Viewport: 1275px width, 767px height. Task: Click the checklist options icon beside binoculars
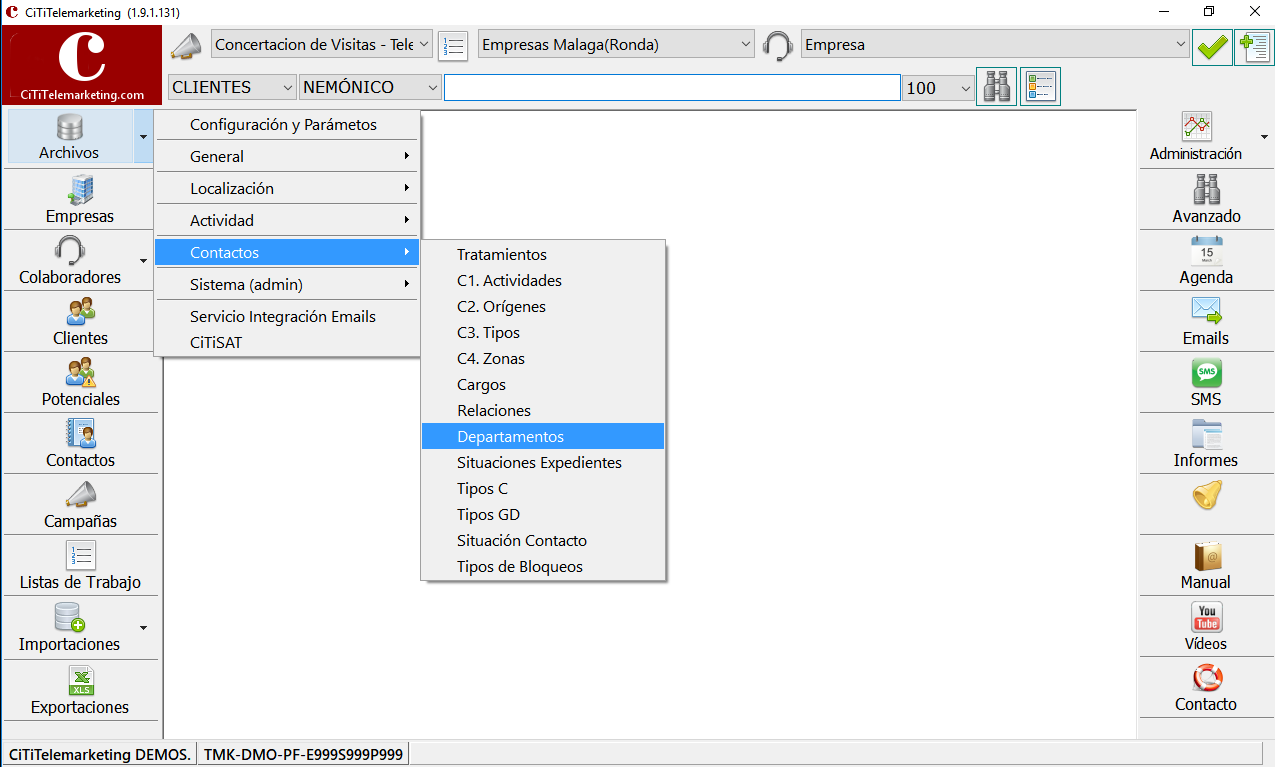point(1040,87)
